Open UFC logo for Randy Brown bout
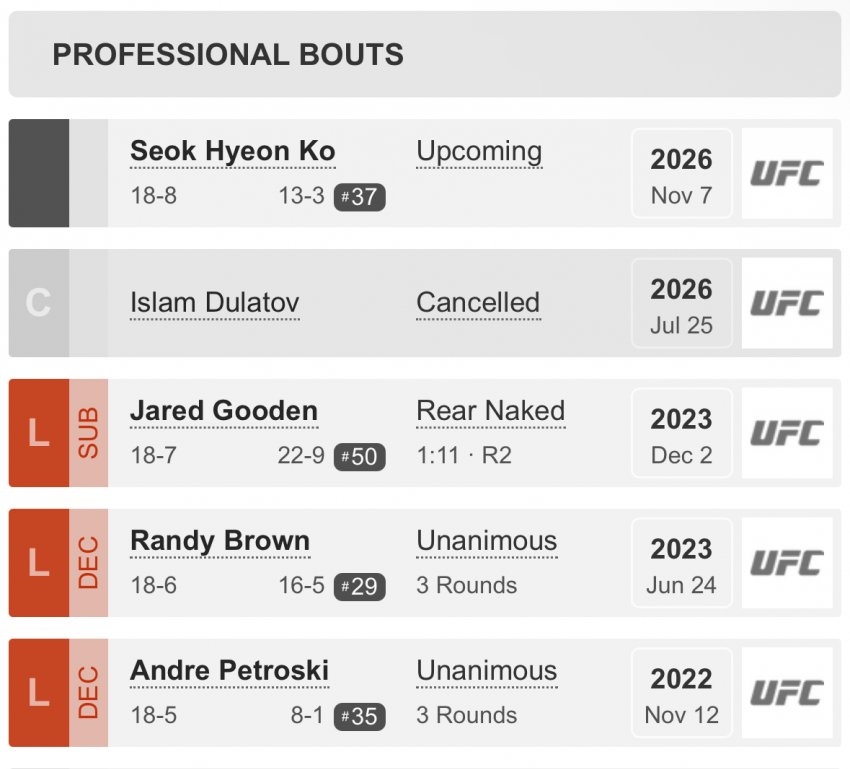850x769 pixels. click(787, 563)
